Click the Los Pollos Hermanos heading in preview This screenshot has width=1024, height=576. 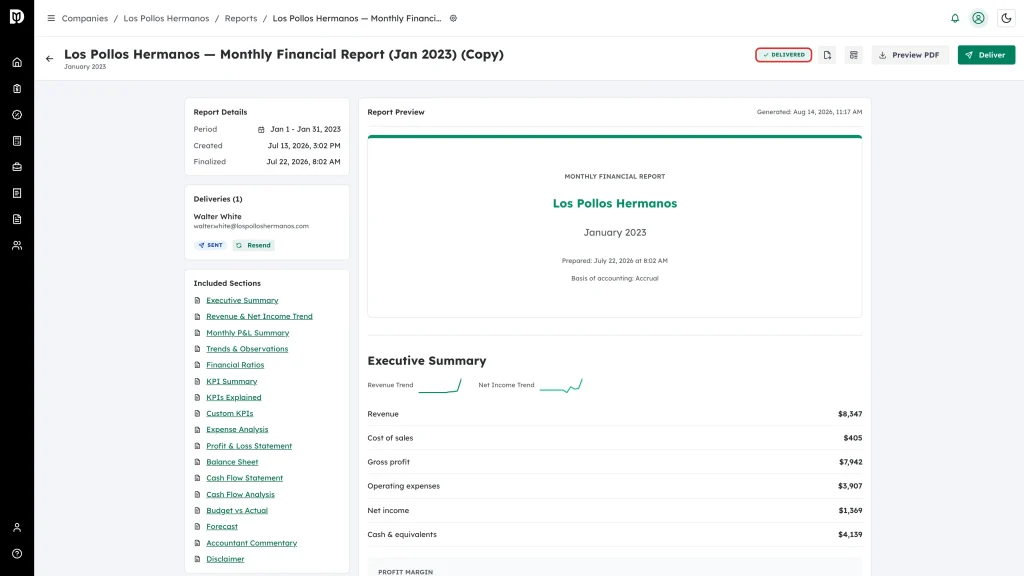(x=615, y=204)
